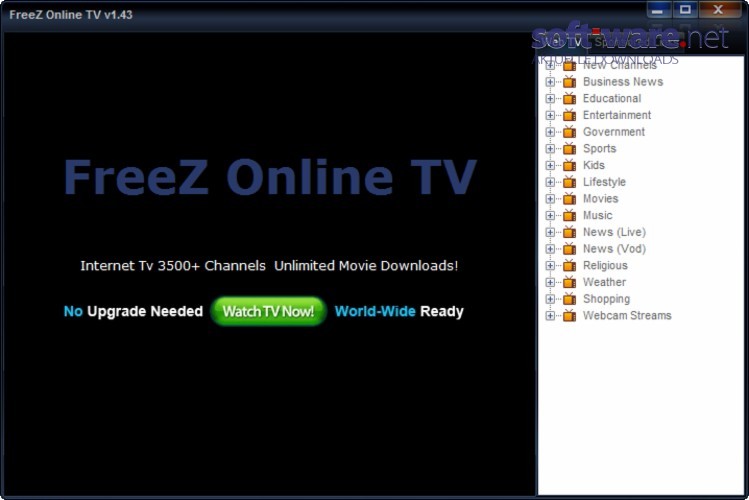Click the TV icon beside New Channels
This screenshot has width=749, height=500.
pyautogui.click(x=569, y=65)
